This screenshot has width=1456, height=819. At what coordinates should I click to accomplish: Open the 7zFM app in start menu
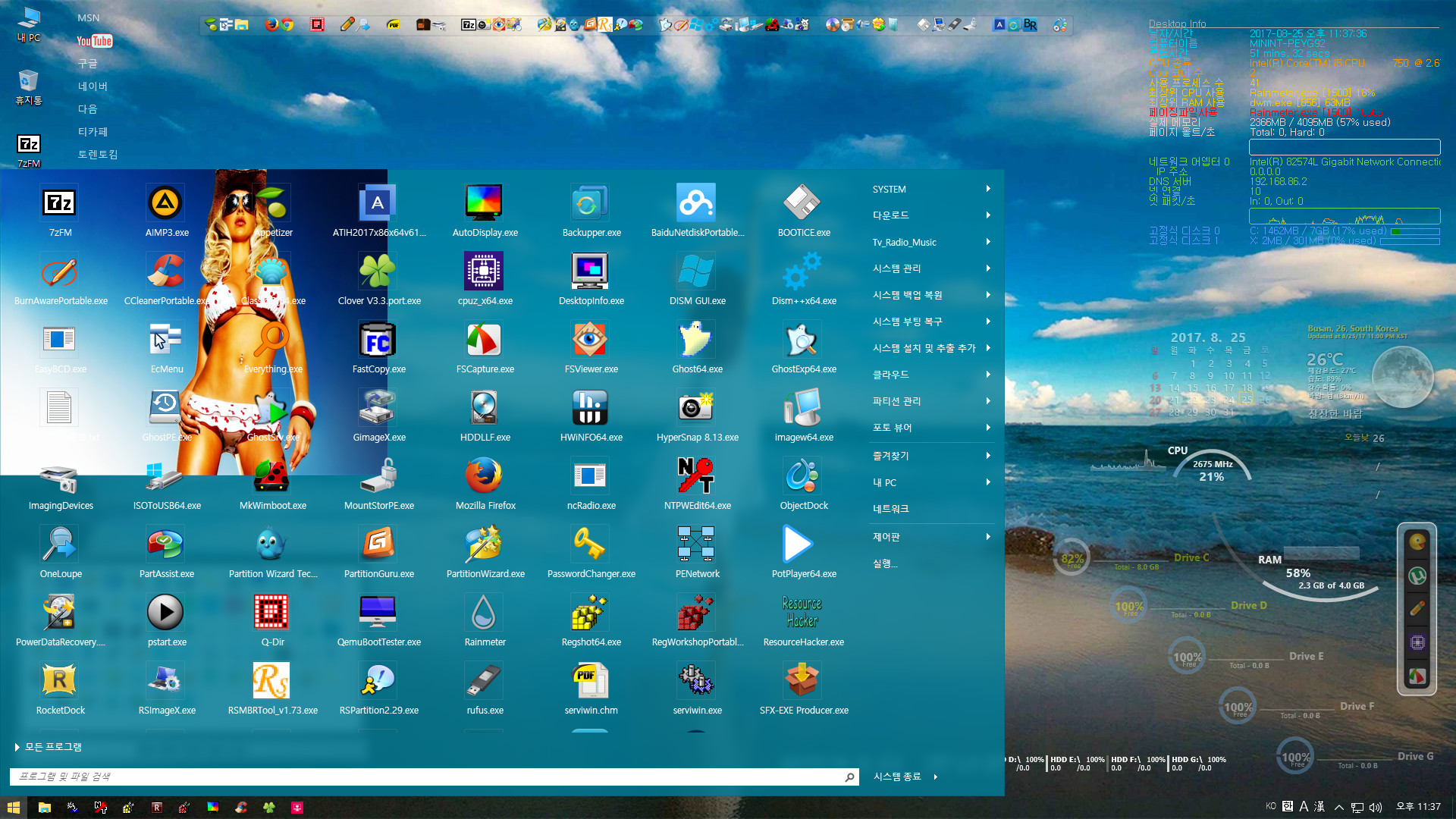click(60, 211)
